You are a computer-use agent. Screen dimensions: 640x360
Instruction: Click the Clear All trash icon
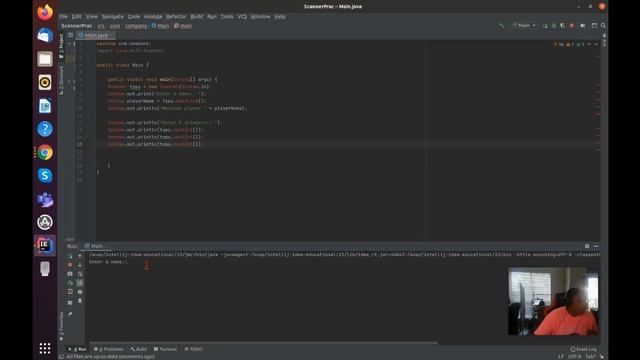(x=80, y=301)
